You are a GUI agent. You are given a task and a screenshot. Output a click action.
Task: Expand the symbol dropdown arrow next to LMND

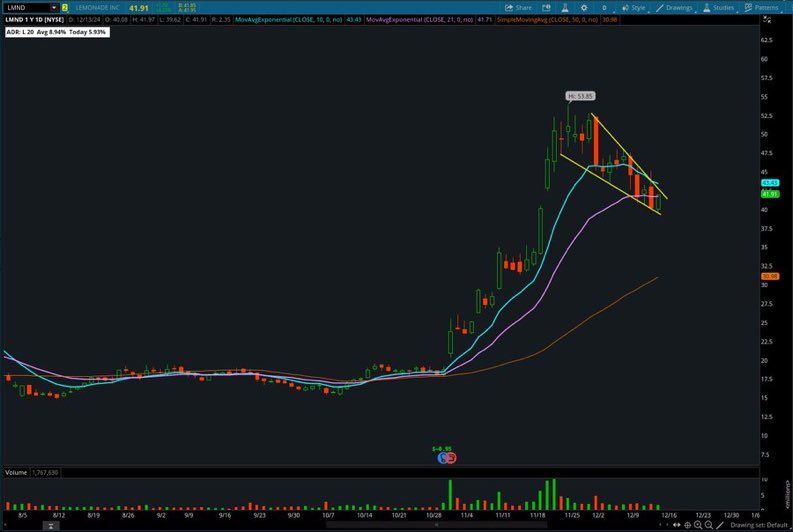point(54,8)
